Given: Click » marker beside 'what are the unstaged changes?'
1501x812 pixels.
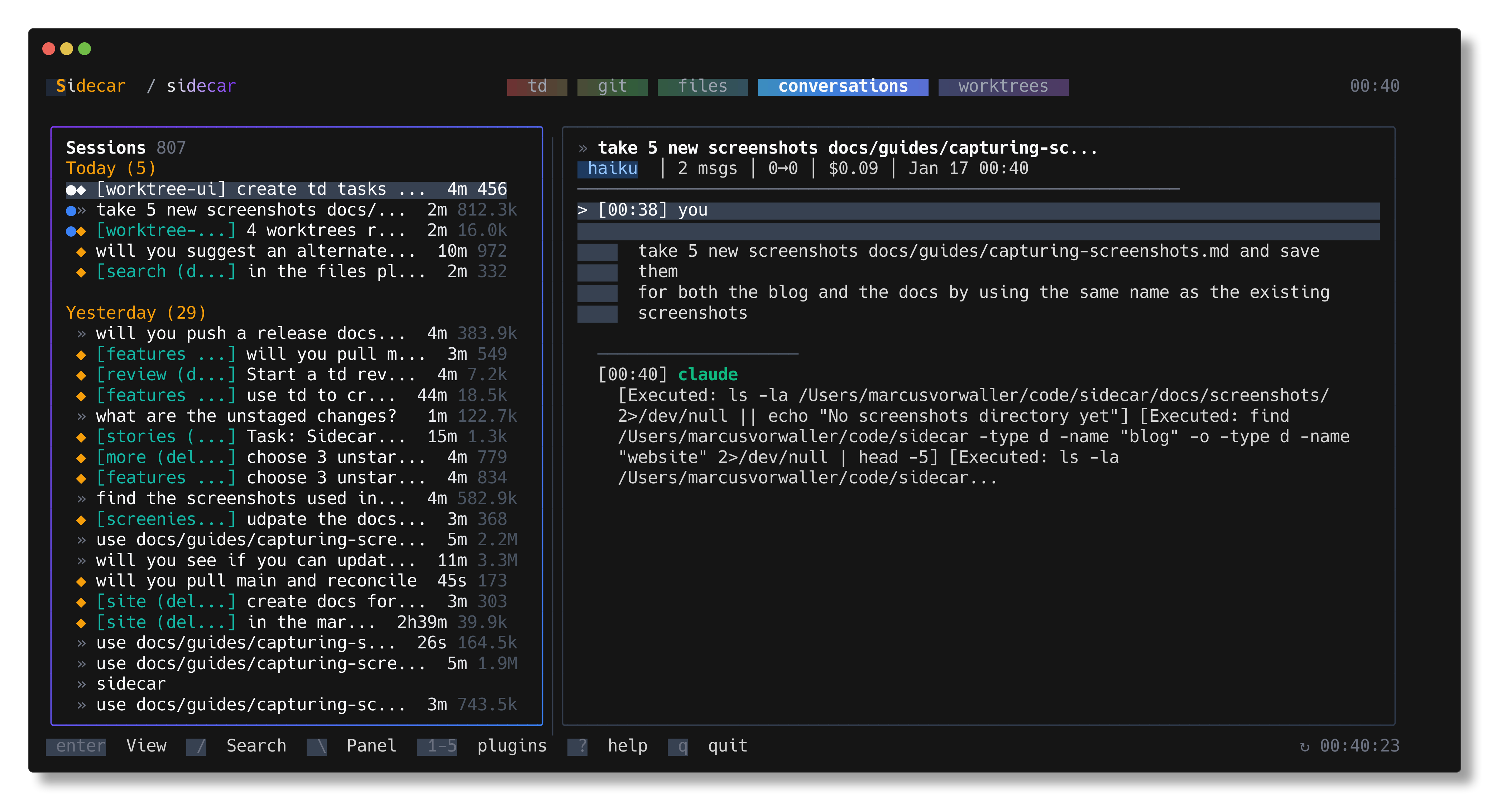Looking at the screenshot, I should click(x=81, y=416).
